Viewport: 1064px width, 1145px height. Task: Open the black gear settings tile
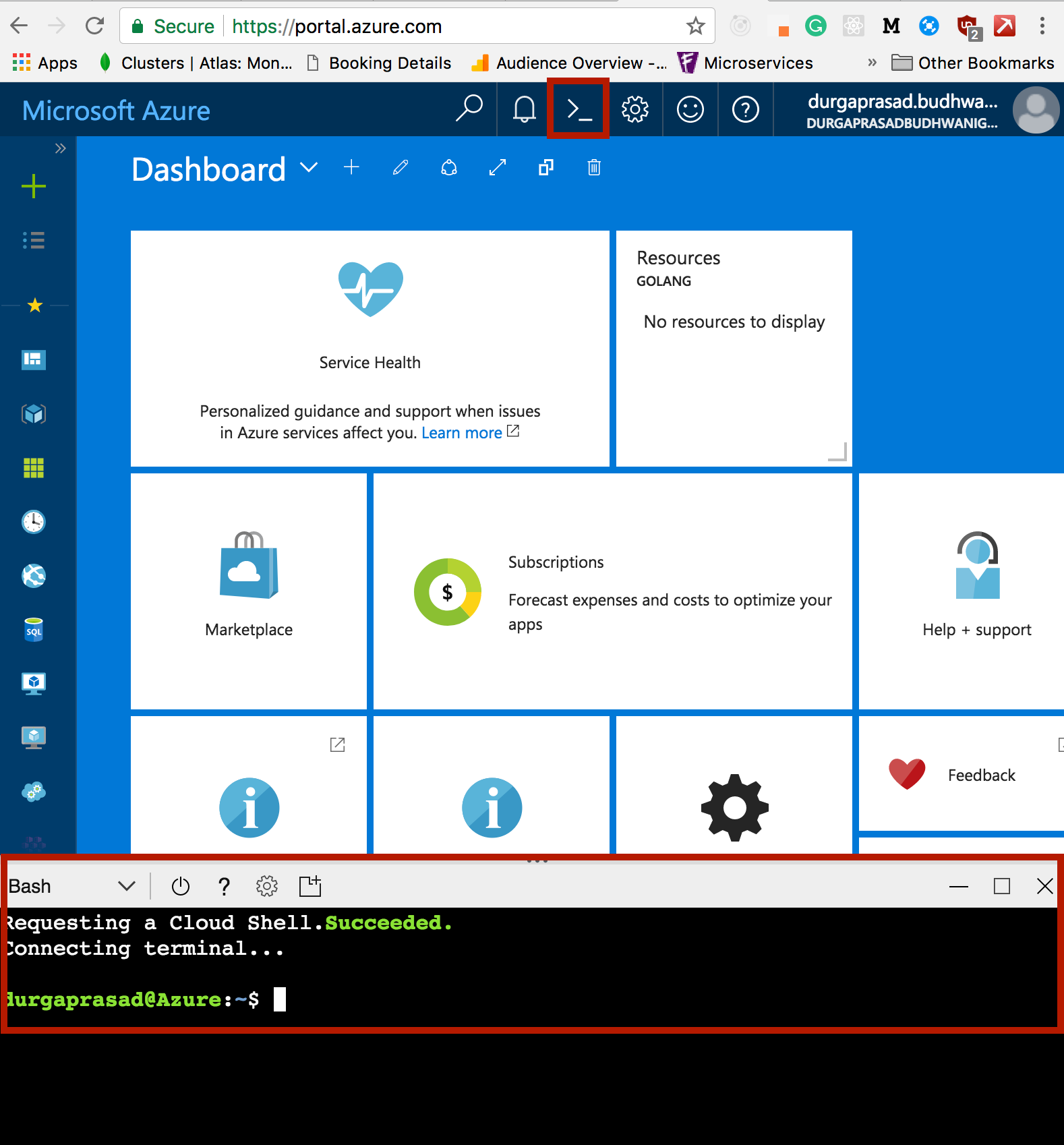734,786
